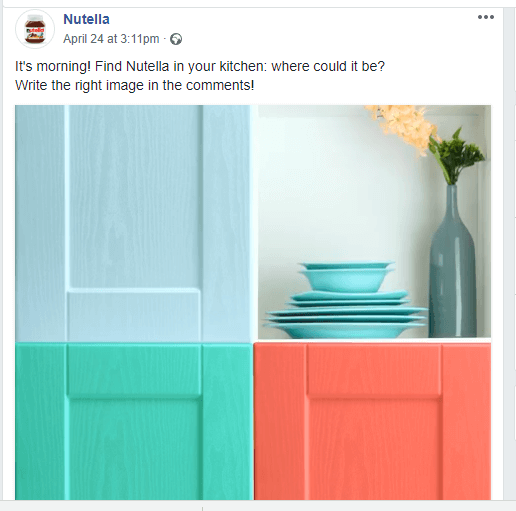Open the Nutella page name link
This screenshot has width=516, height=511.
[86, 19]
